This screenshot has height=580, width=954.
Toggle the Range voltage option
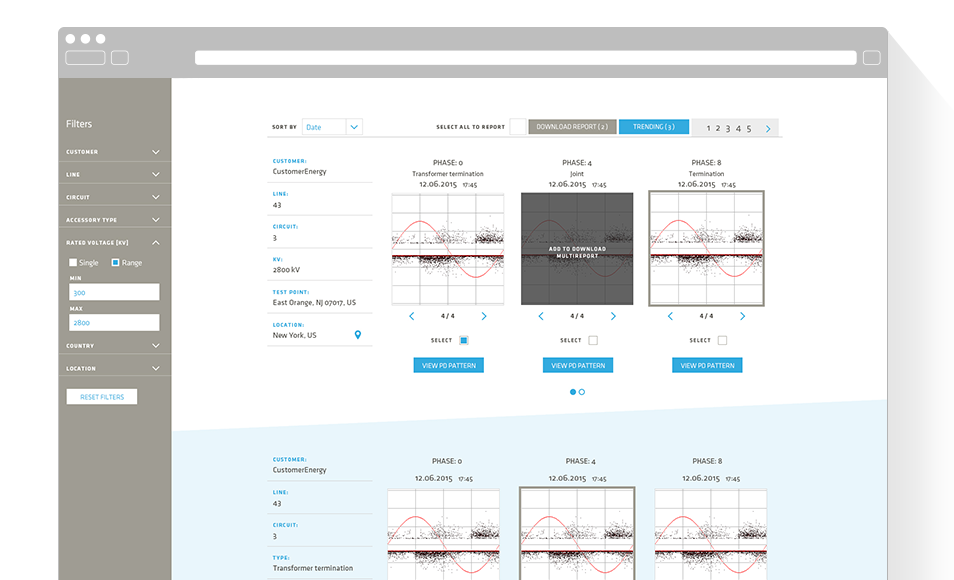(x=115, y=262)
